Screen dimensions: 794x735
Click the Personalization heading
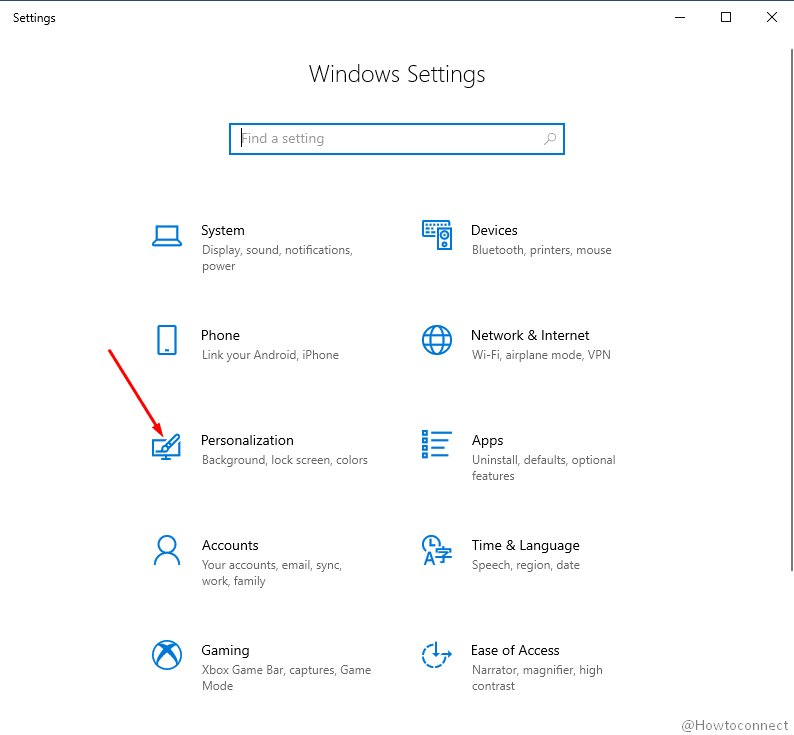[x=247, y=440]
